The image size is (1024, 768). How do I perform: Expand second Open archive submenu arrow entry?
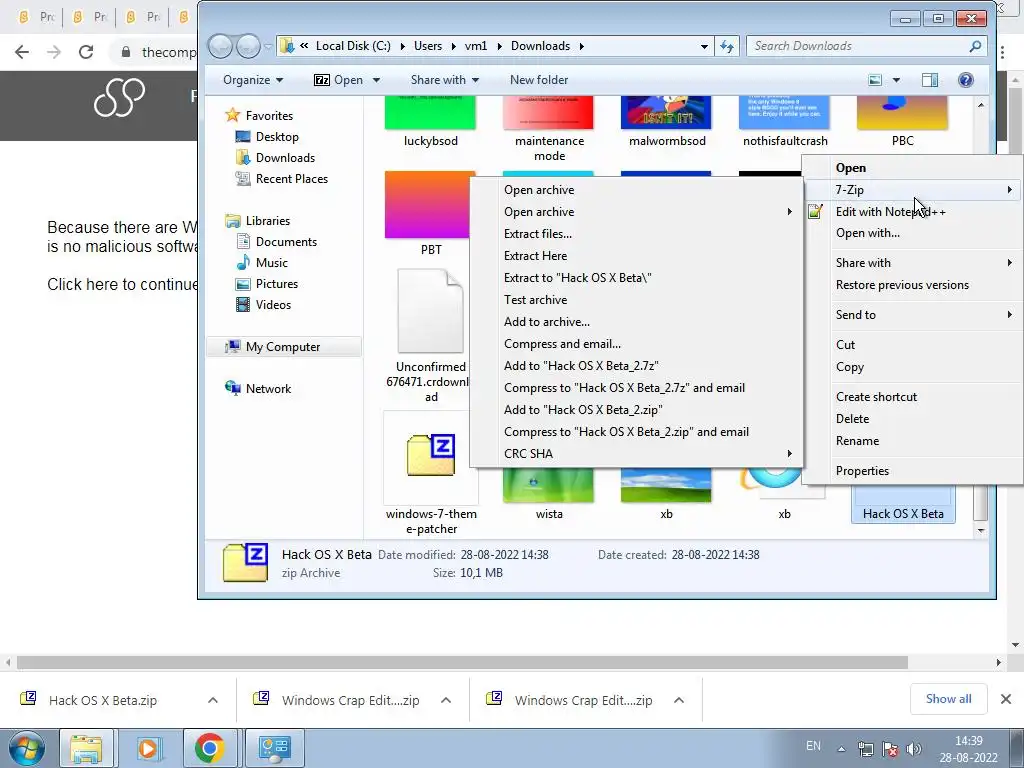point(637,212)
